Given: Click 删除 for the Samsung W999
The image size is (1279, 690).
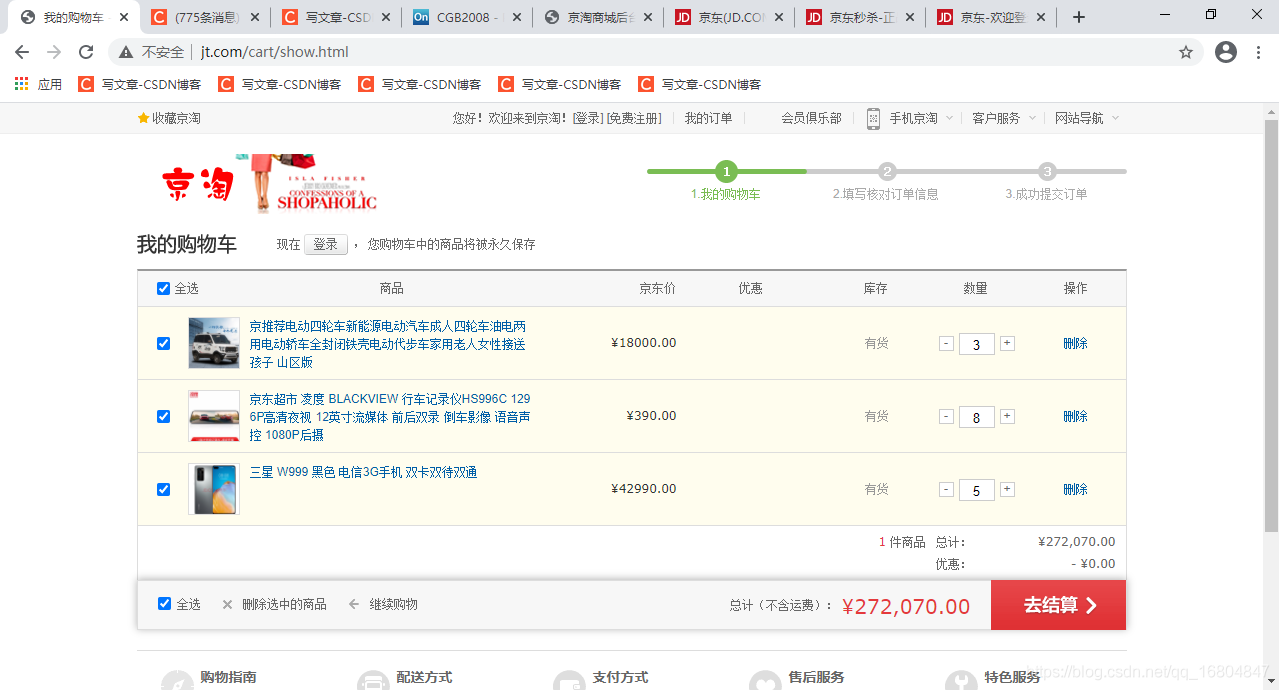Looking at the screenshot, I should click(x=1075, y=489).
